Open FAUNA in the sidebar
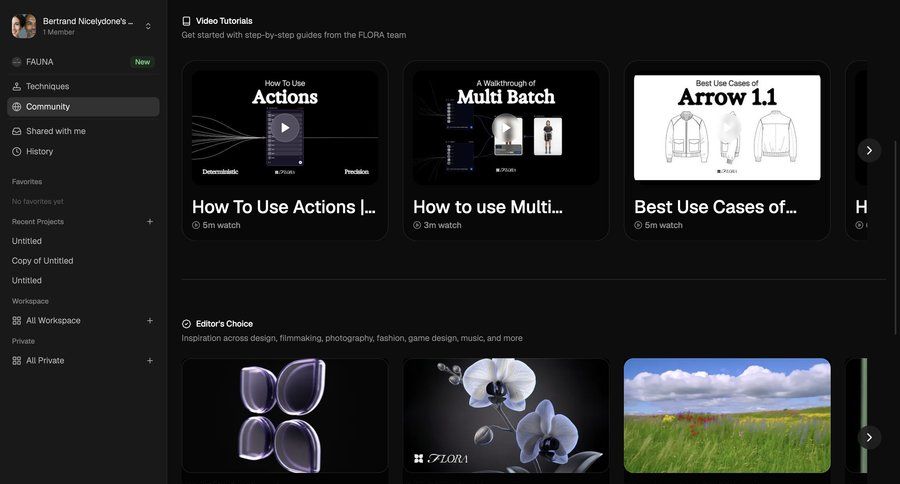 click(x=83, y=62)
